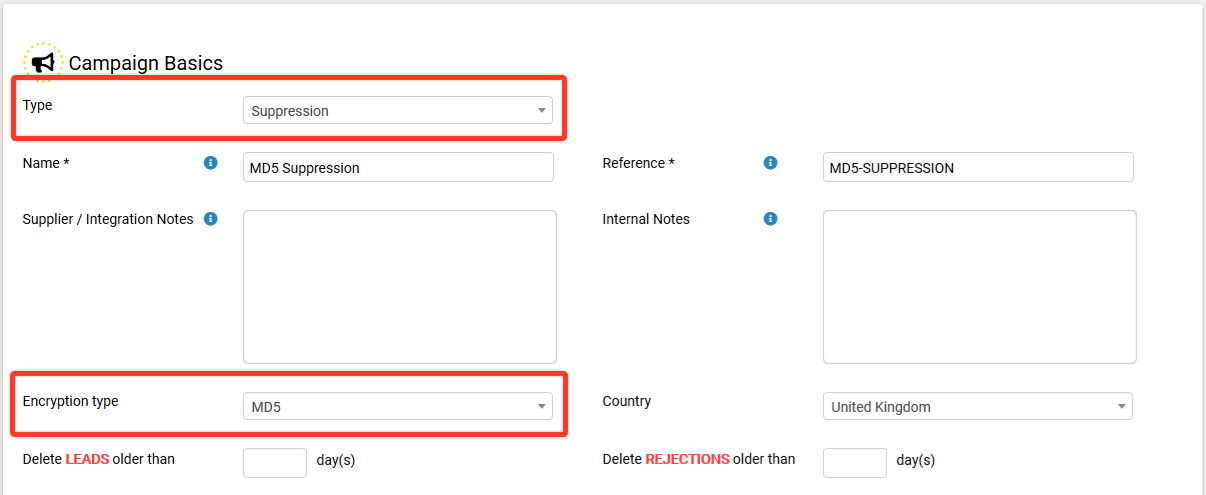Click the Supplier / Integration Notes label
Viewport: 1206px width, 495px height.
[108, 219]
